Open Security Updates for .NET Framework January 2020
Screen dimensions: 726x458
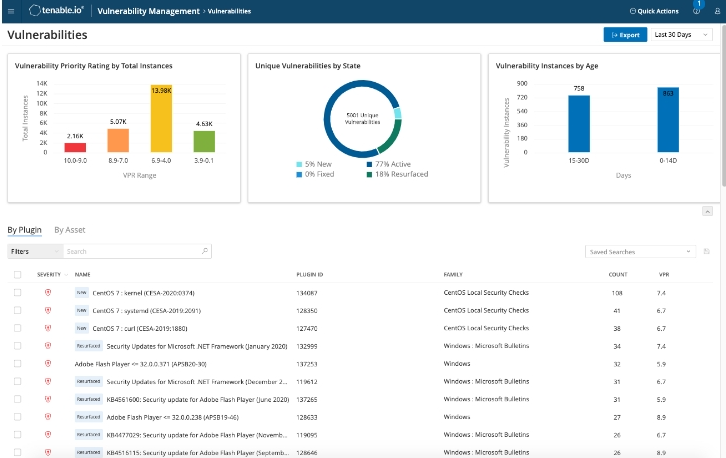click(197, 346)
